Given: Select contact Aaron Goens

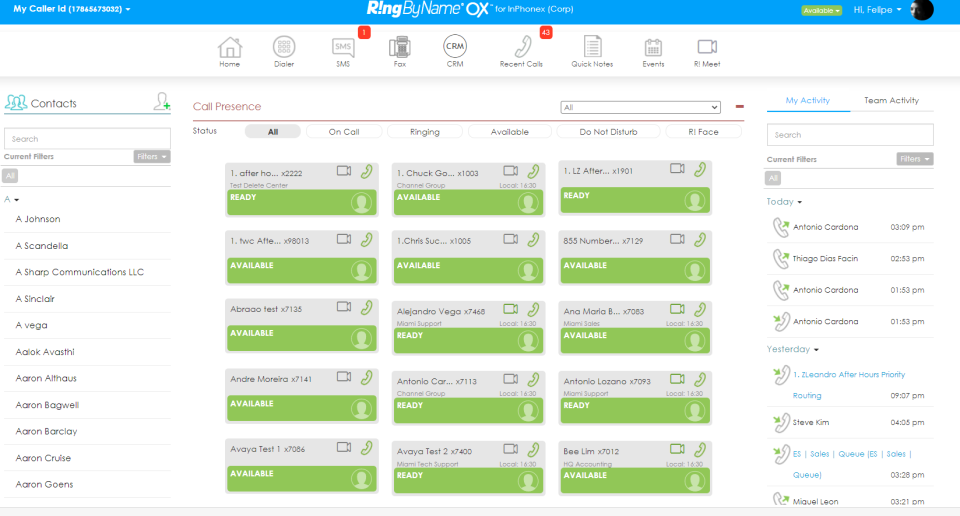Looking at the screenshot, I should coord(44,484).
